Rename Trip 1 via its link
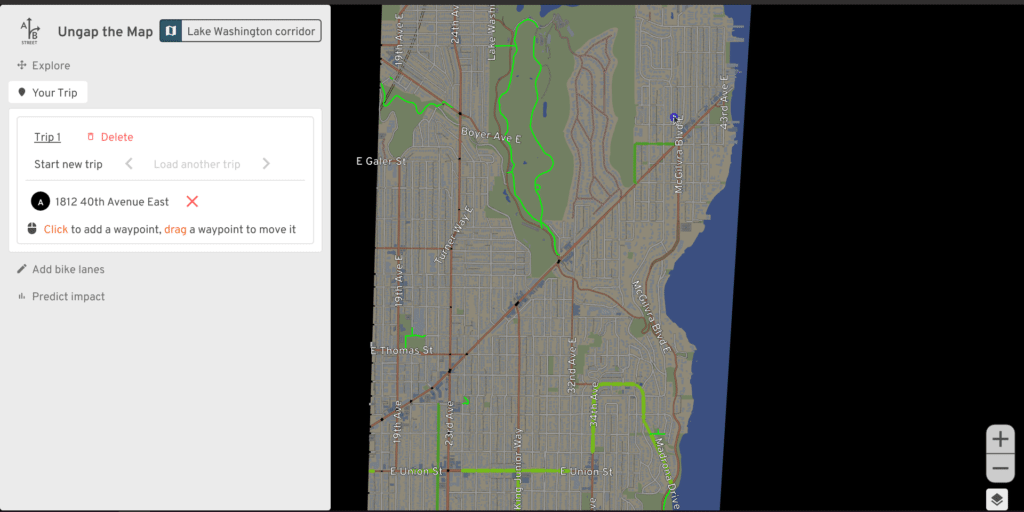The width and height of the screenshot is (1024, 512). (x=48, y=137)
